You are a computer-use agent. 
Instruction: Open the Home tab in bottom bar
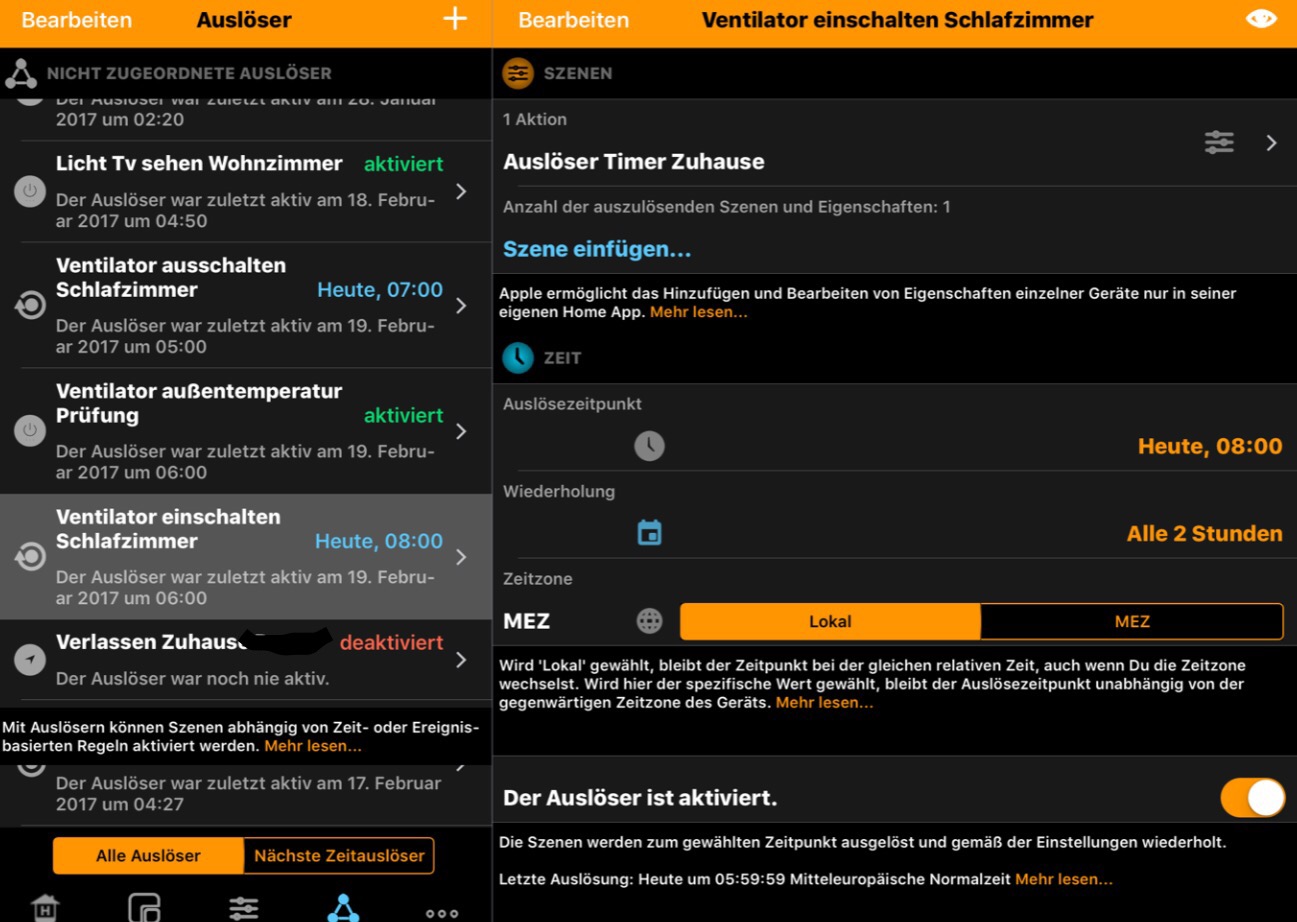45,907
